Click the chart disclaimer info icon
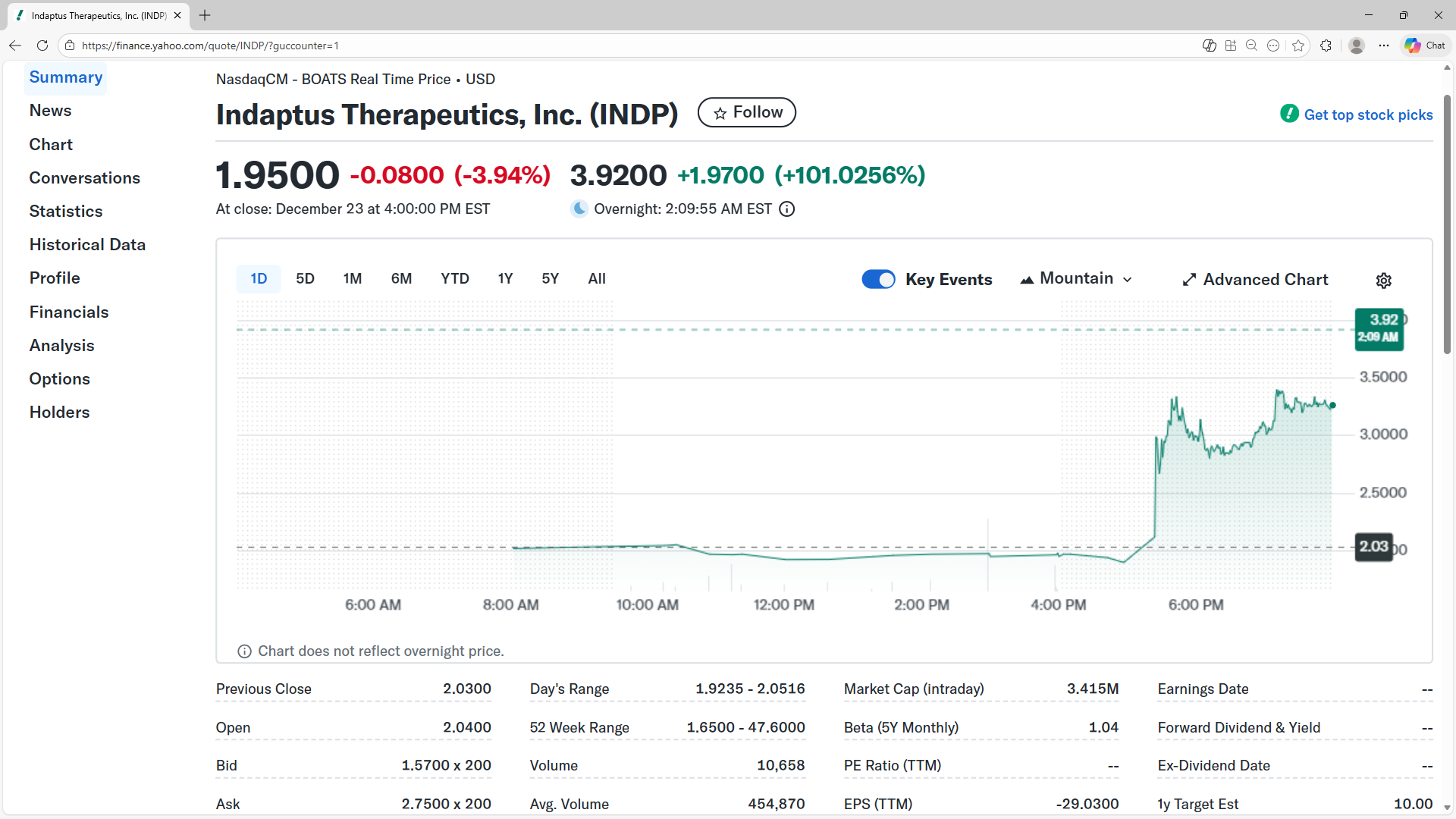 pos(243,651)
